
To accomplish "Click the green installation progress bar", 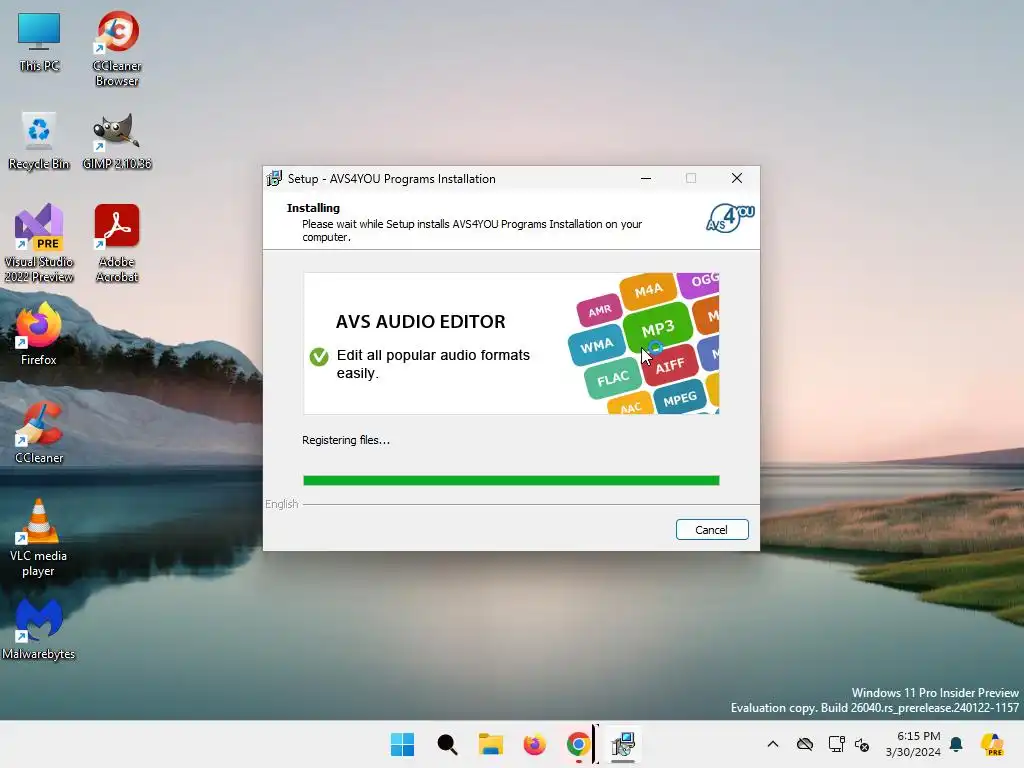I will tap(511, 481).
